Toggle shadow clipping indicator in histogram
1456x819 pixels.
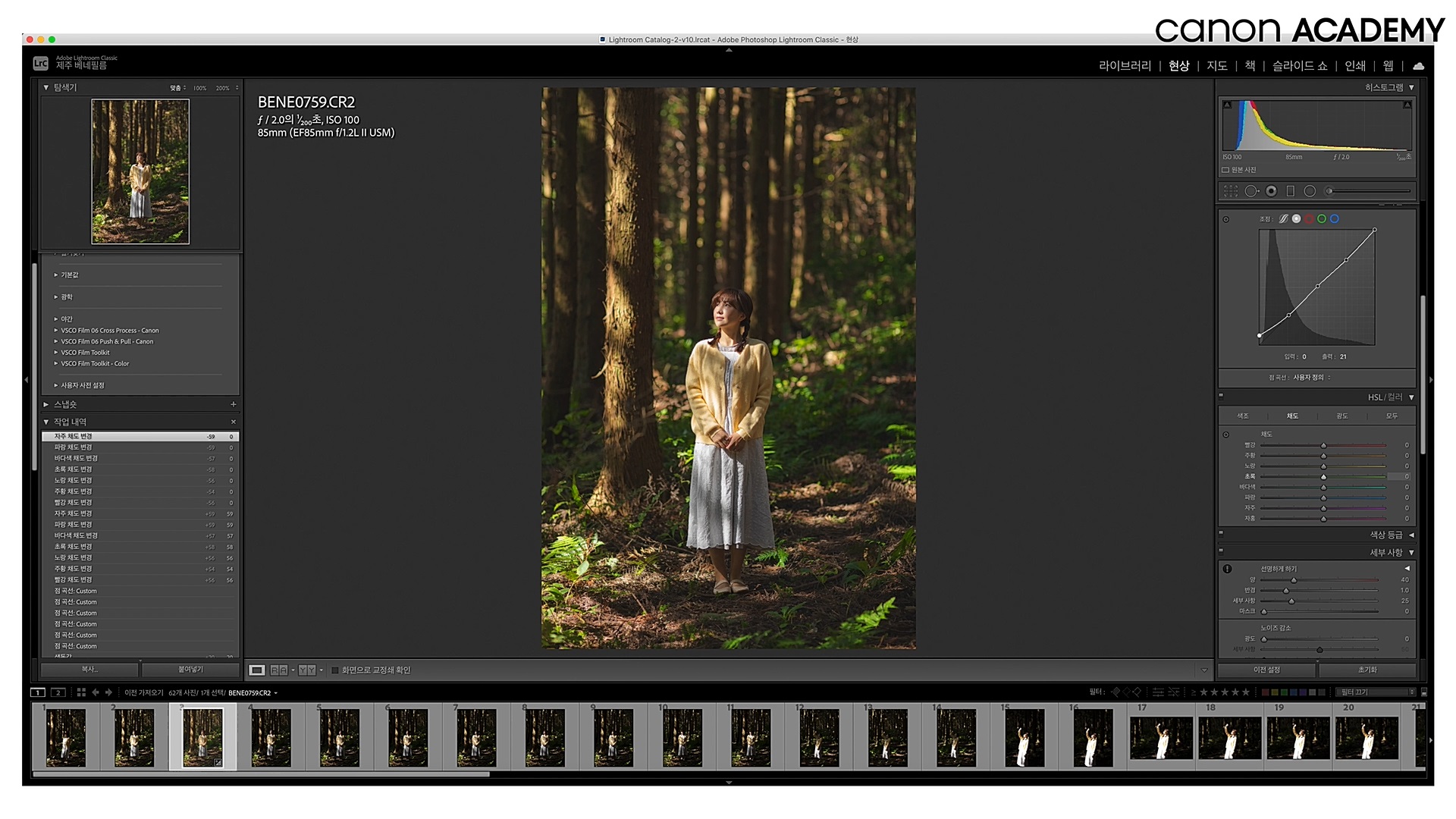(x=1227, y=105)
